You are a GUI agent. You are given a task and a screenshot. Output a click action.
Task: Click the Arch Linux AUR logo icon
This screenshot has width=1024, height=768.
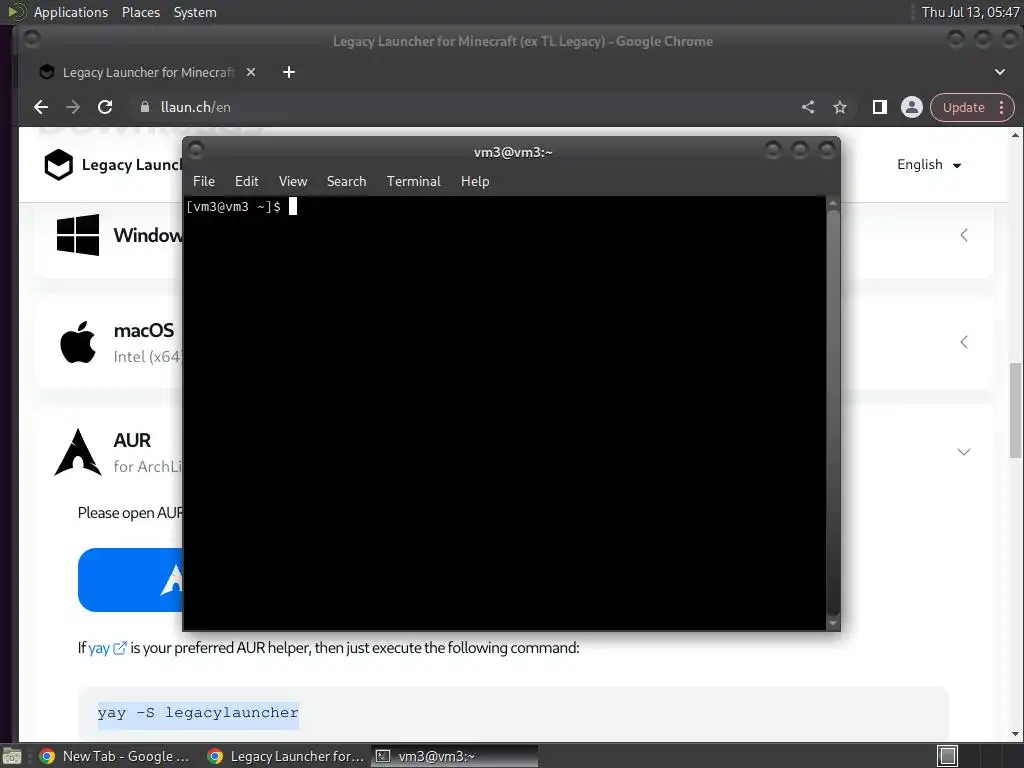point(78,452)
